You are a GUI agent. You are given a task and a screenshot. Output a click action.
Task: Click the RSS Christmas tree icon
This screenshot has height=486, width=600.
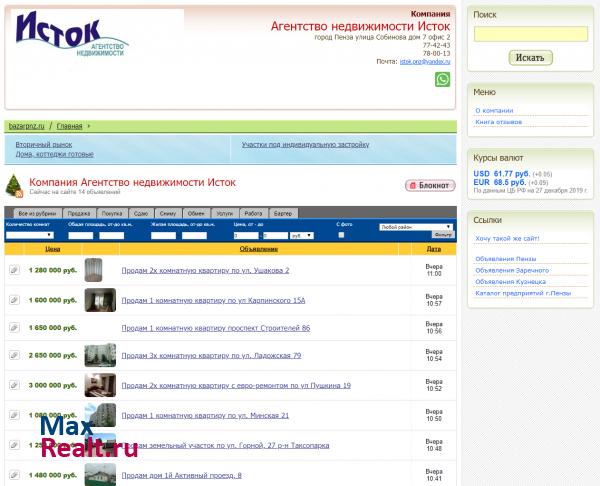pos(15,186)
